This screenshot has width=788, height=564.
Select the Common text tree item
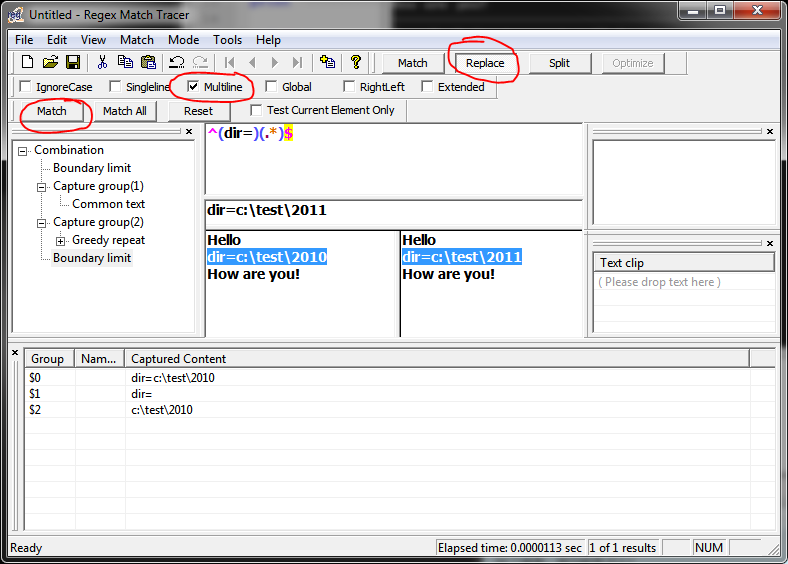(109, 204)
